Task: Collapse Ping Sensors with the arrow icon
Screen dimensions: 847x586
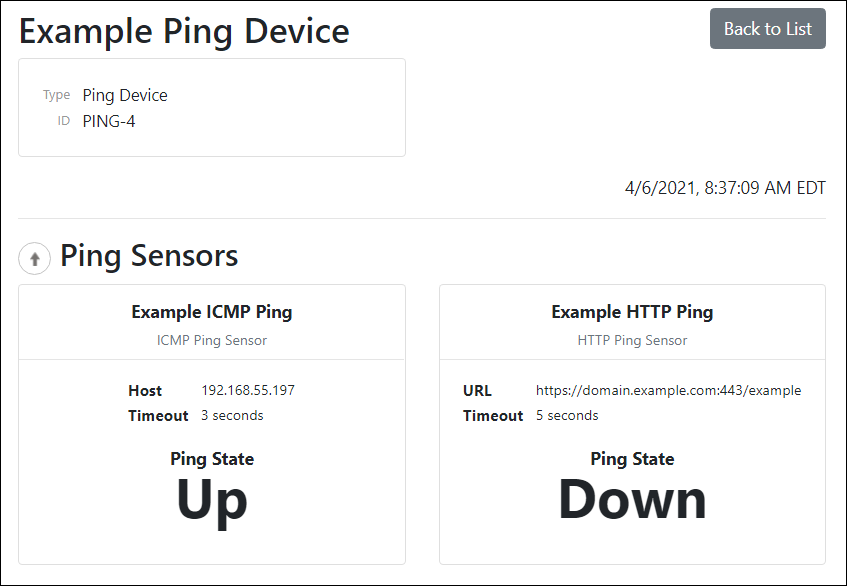Action: [x=34, y=259]
